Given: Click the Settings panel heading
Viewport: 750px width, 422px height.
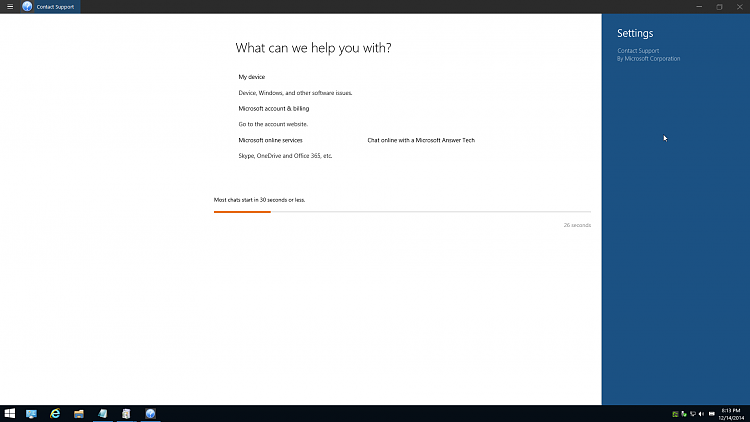Looking at the screenshot, I should tap(635, 33).
